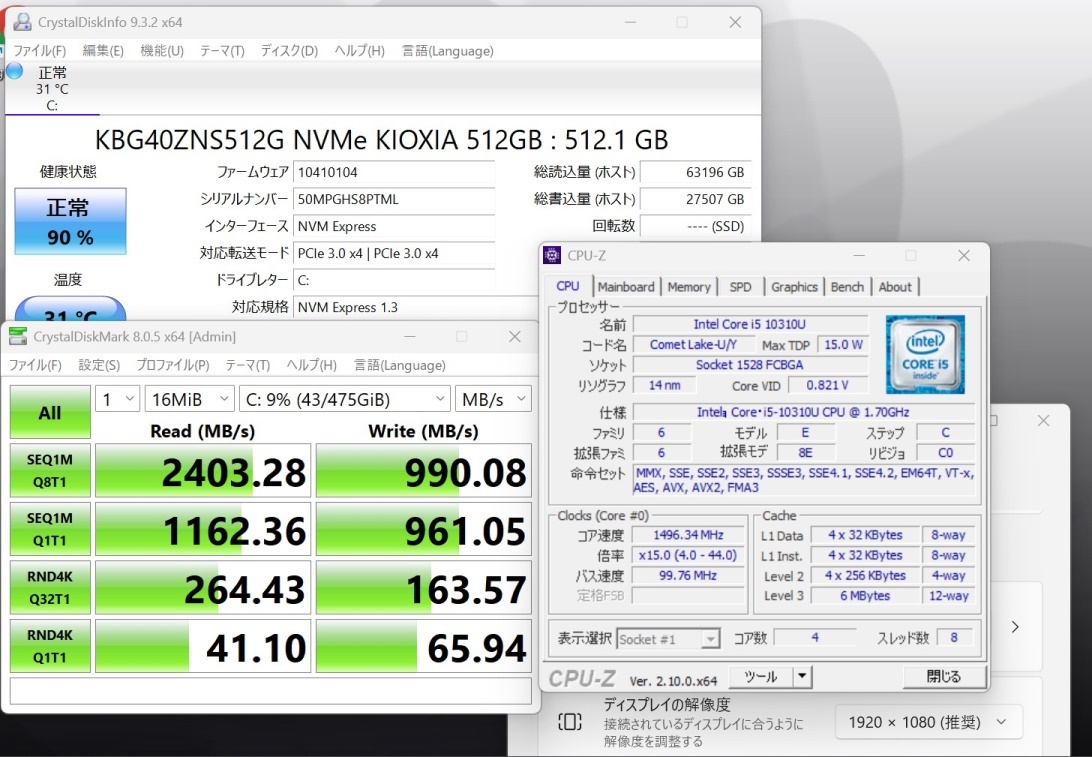Viewport: 1092px width, 757px height.
Task: Click the multiplier value x15.0 (4.0 - 44.0)
Action: 688,555
